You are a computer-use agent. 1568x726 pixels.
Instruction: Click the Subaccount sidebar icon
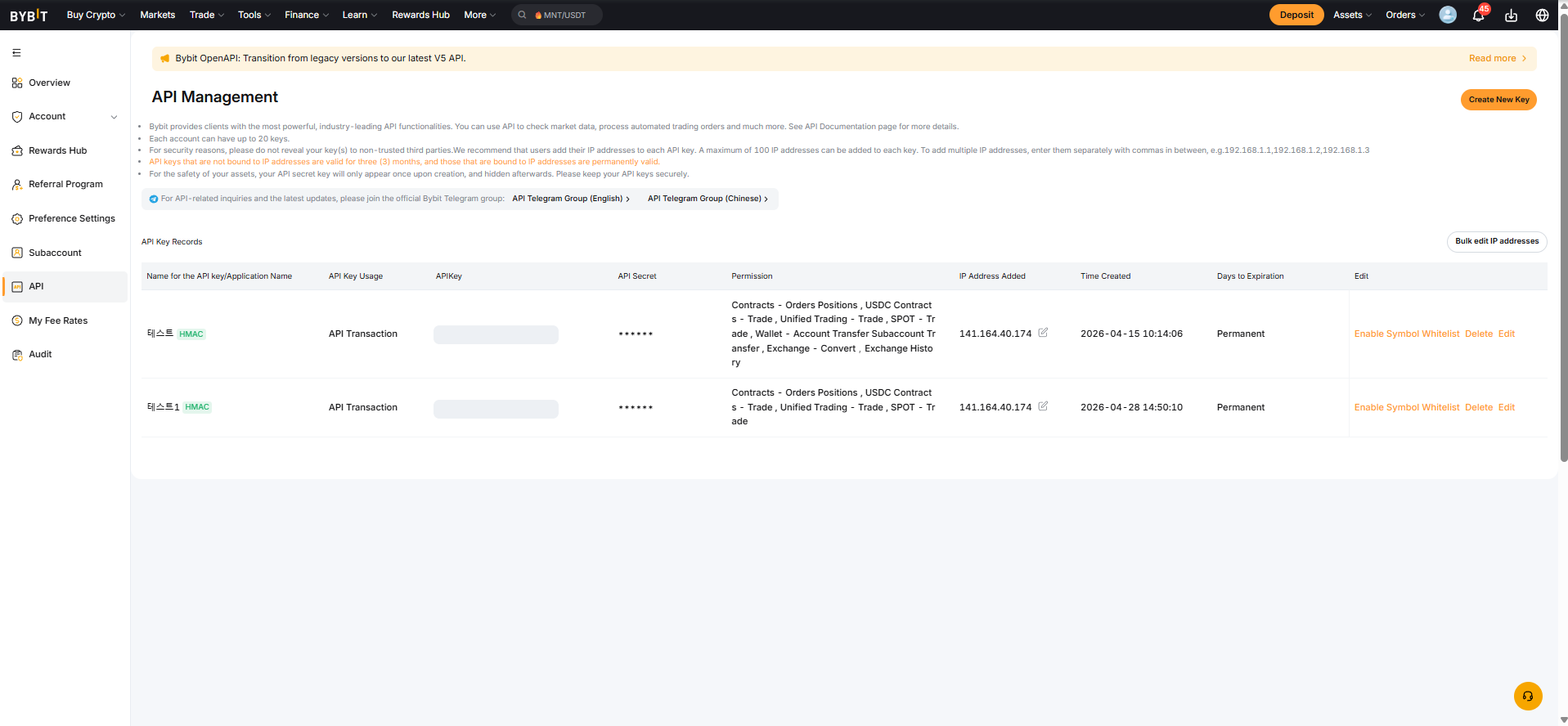tap(17, 253)
